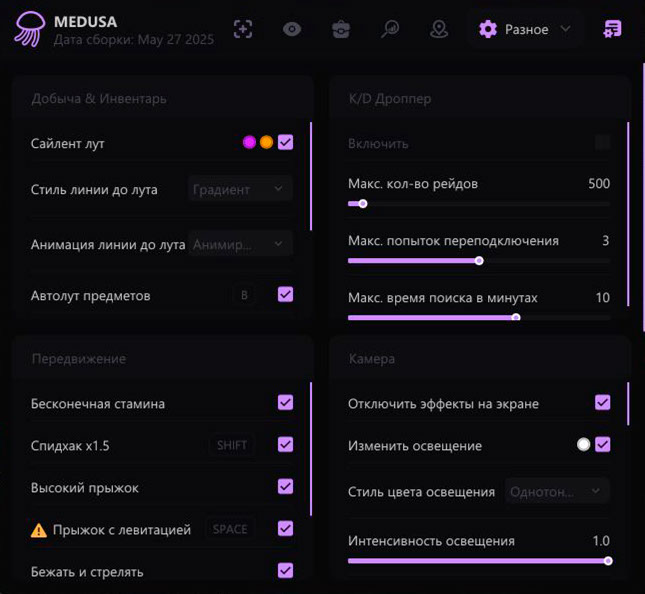This screenshot has height=594, width=645.
Task: Click the warning icon beside Прыжок с левитацией
Action: click(x=39, y=530)
